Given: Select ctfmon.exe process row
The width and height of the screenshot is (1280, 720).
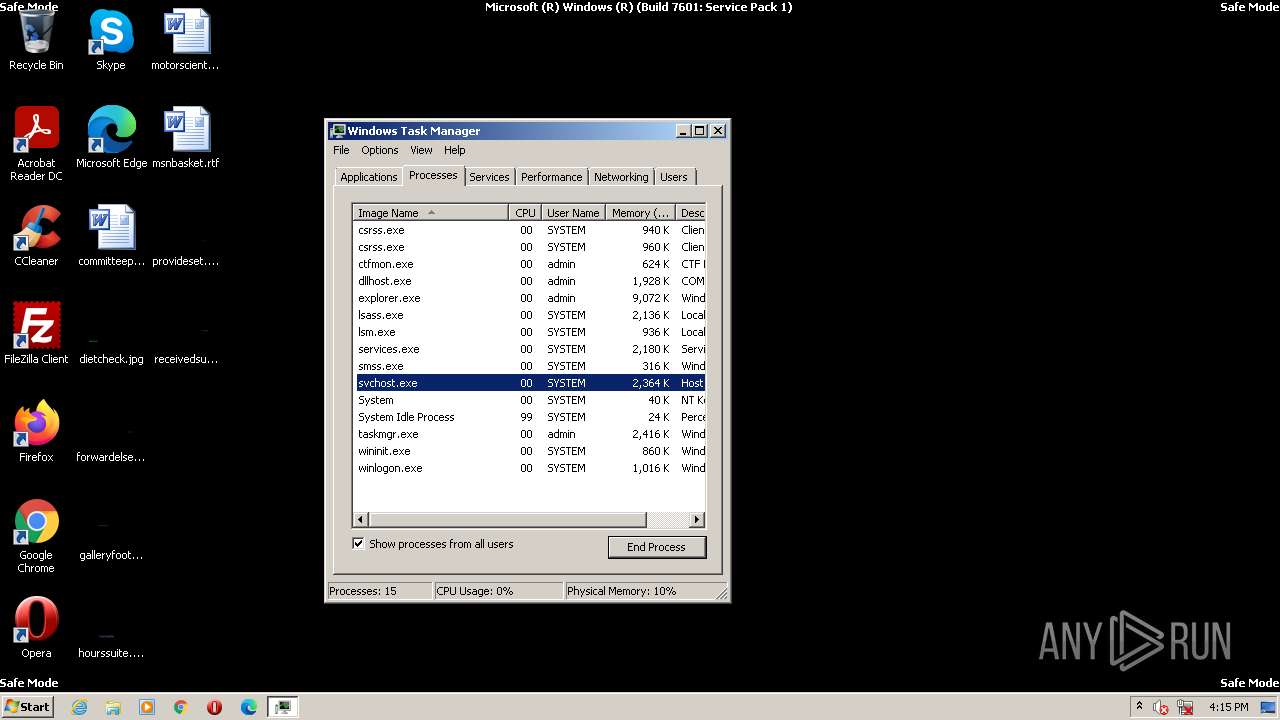Looking at the screenshot, I should click(530, 264).
